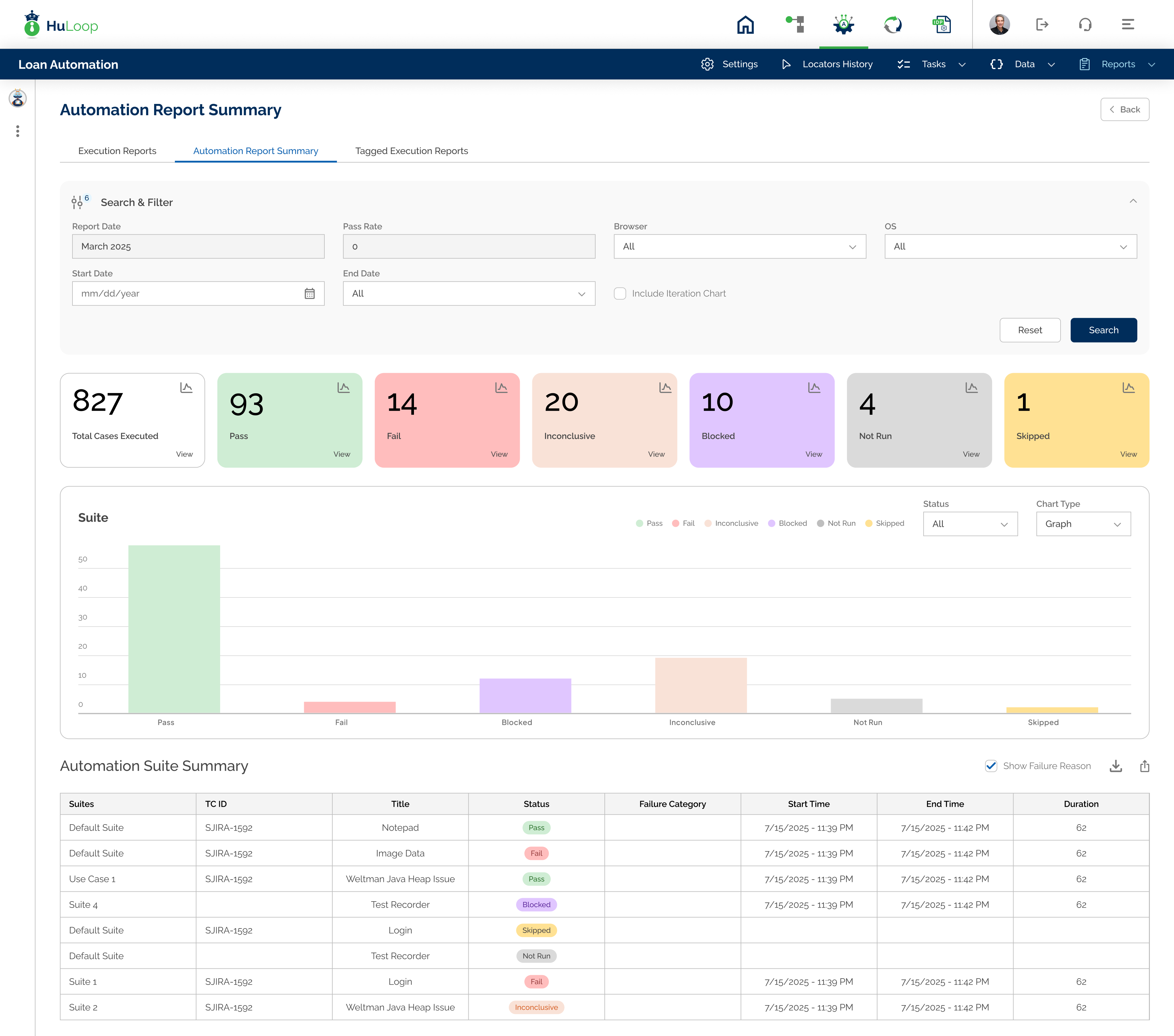Viewport: 1174px width, 1036px height.
Task: Open the chart icon on Fail card
Action: click(x=501, y=388)
